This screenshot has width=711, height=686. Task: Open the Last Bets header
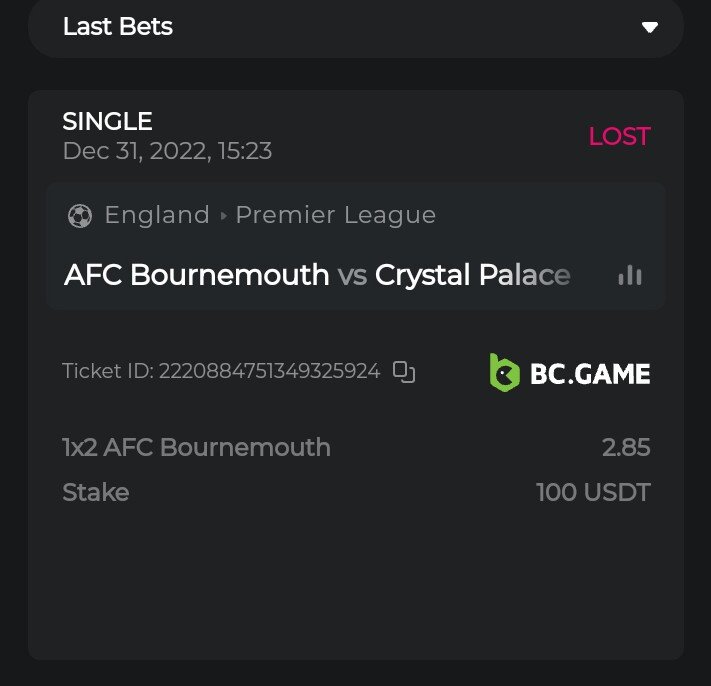(x=118, y=27)
